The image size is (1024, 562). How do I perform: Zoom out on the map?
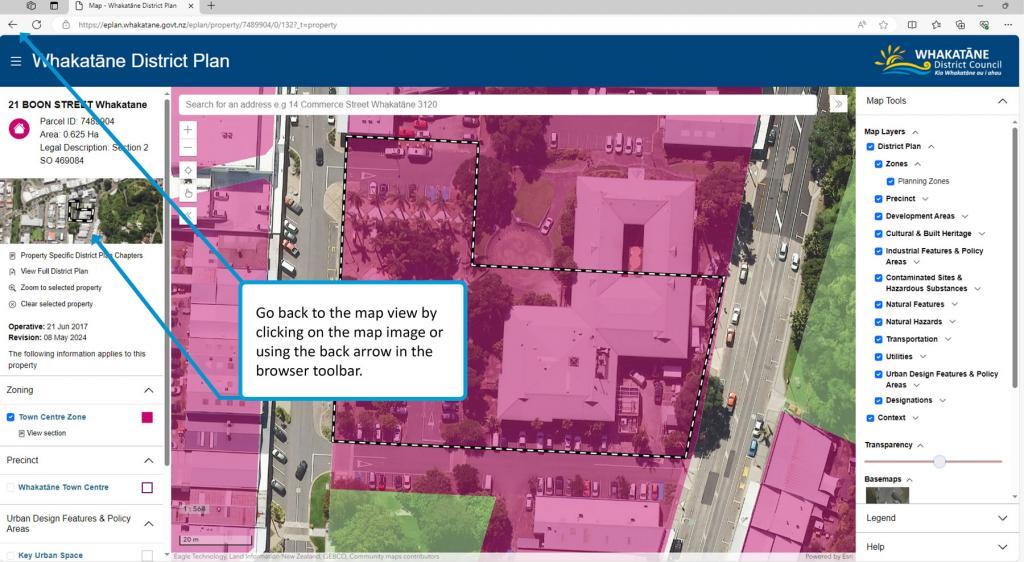tap(188, 148)
